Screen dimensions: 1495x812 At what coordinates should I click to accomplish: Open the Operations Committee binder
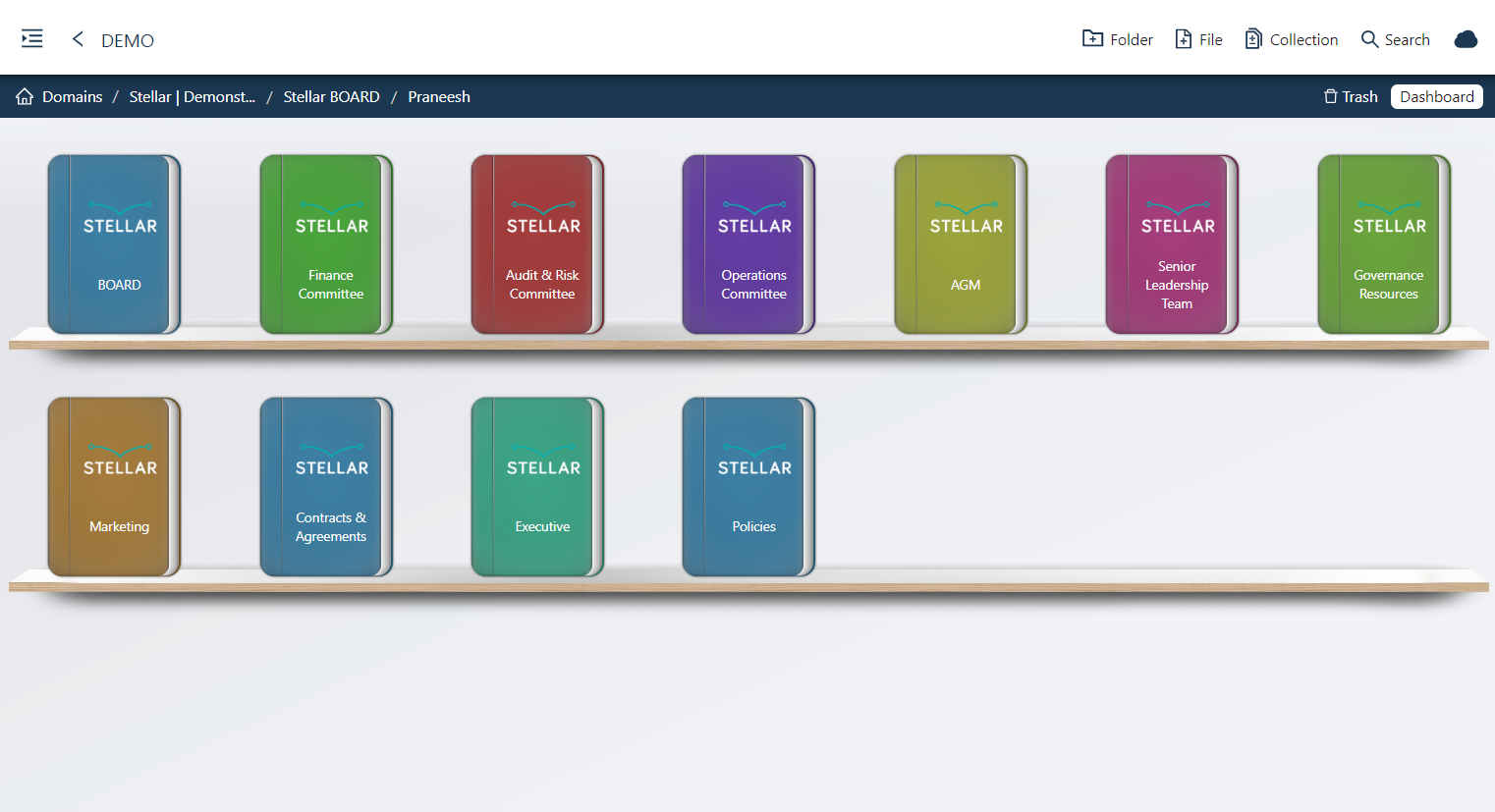[x=747, y=244]
